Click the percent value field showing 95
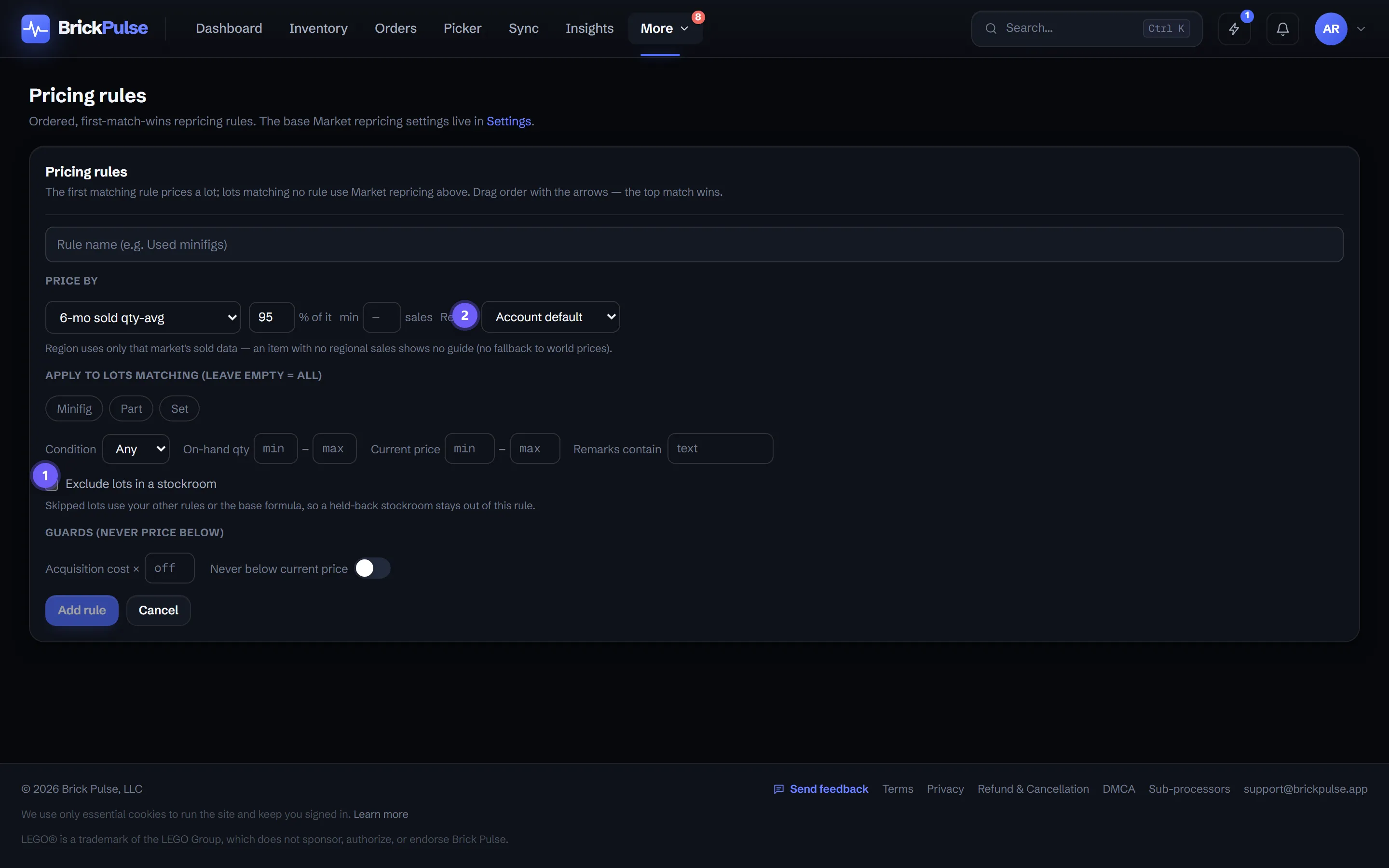1389x868 pixels. 272,317
